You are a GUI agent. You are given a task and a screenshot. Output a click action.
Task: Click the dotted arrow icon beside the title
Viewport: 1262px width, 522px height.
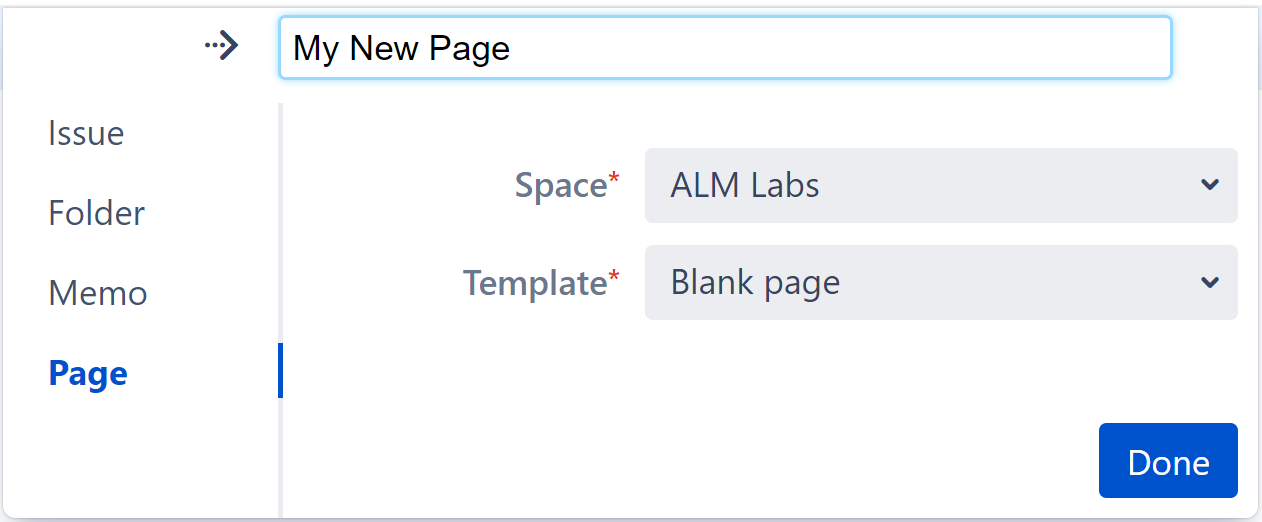click(x=221, y=46)
